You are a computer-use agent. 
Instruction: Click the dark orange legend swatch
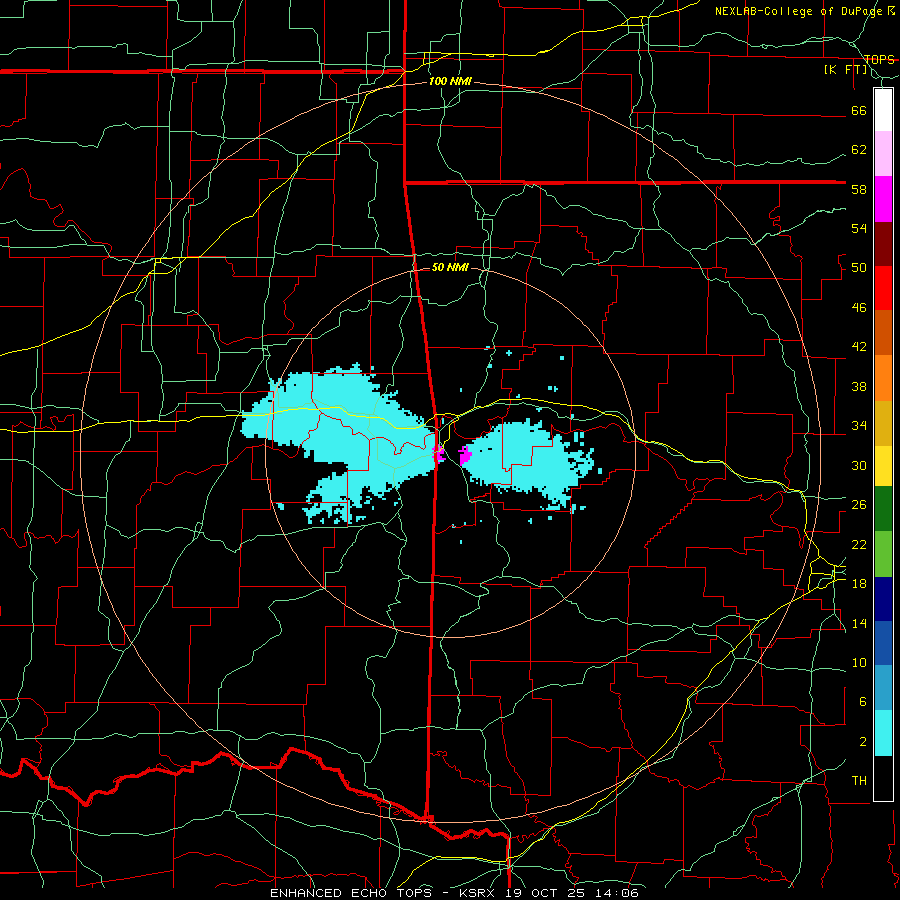click(883, 332)
